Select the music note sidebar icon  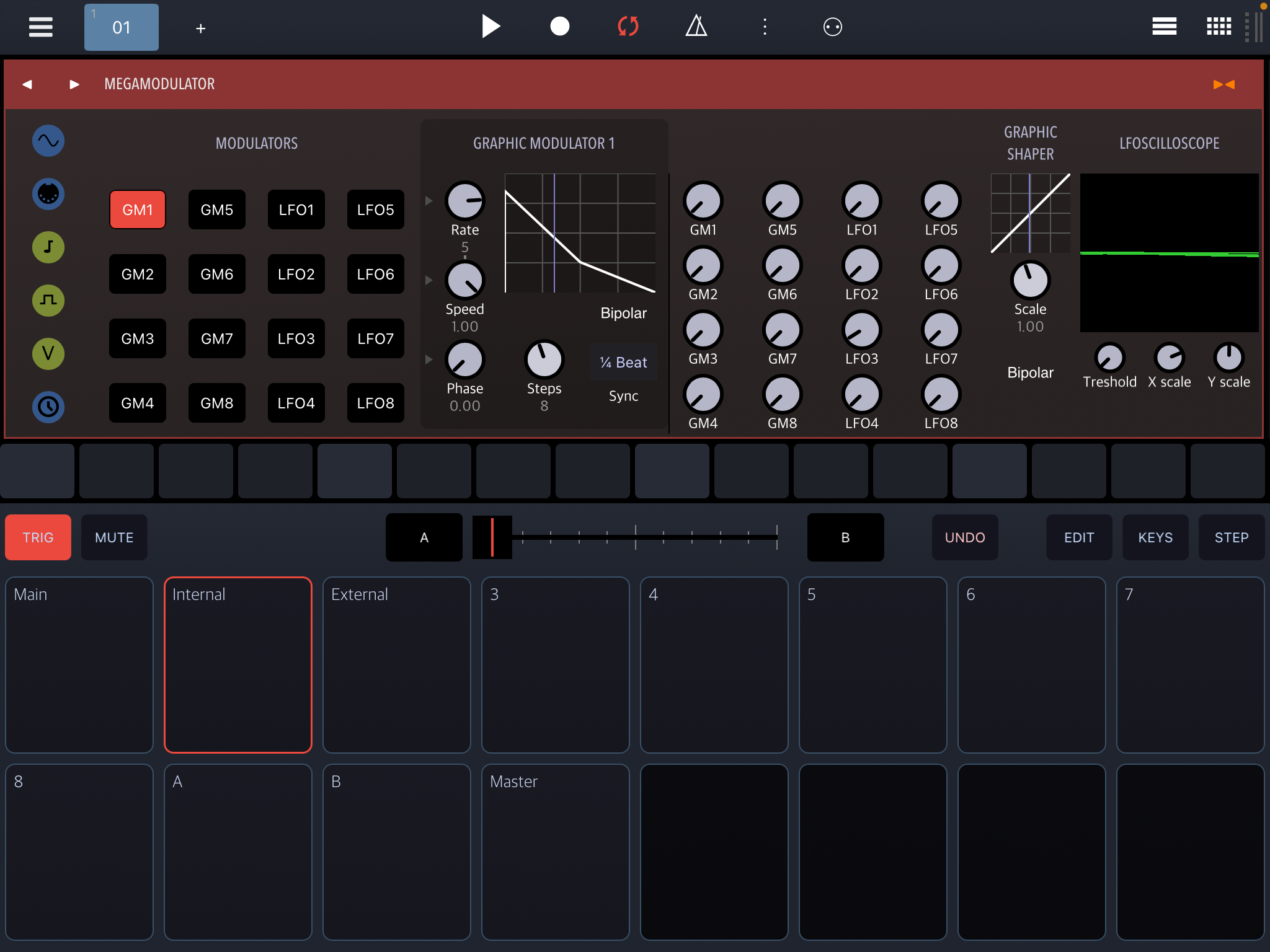[48, 247]
